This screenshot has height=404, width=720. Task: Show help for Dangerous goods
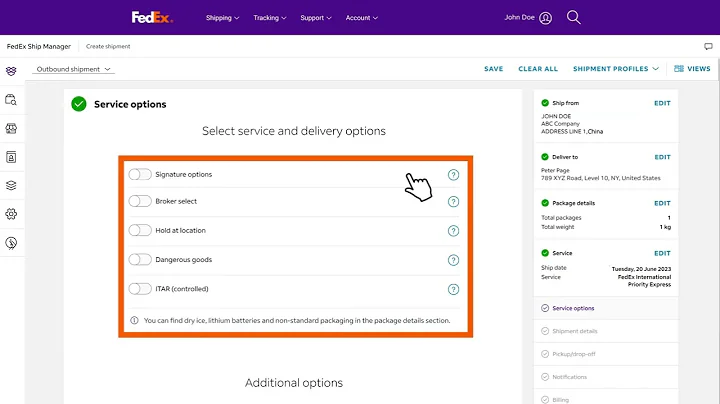453,260
